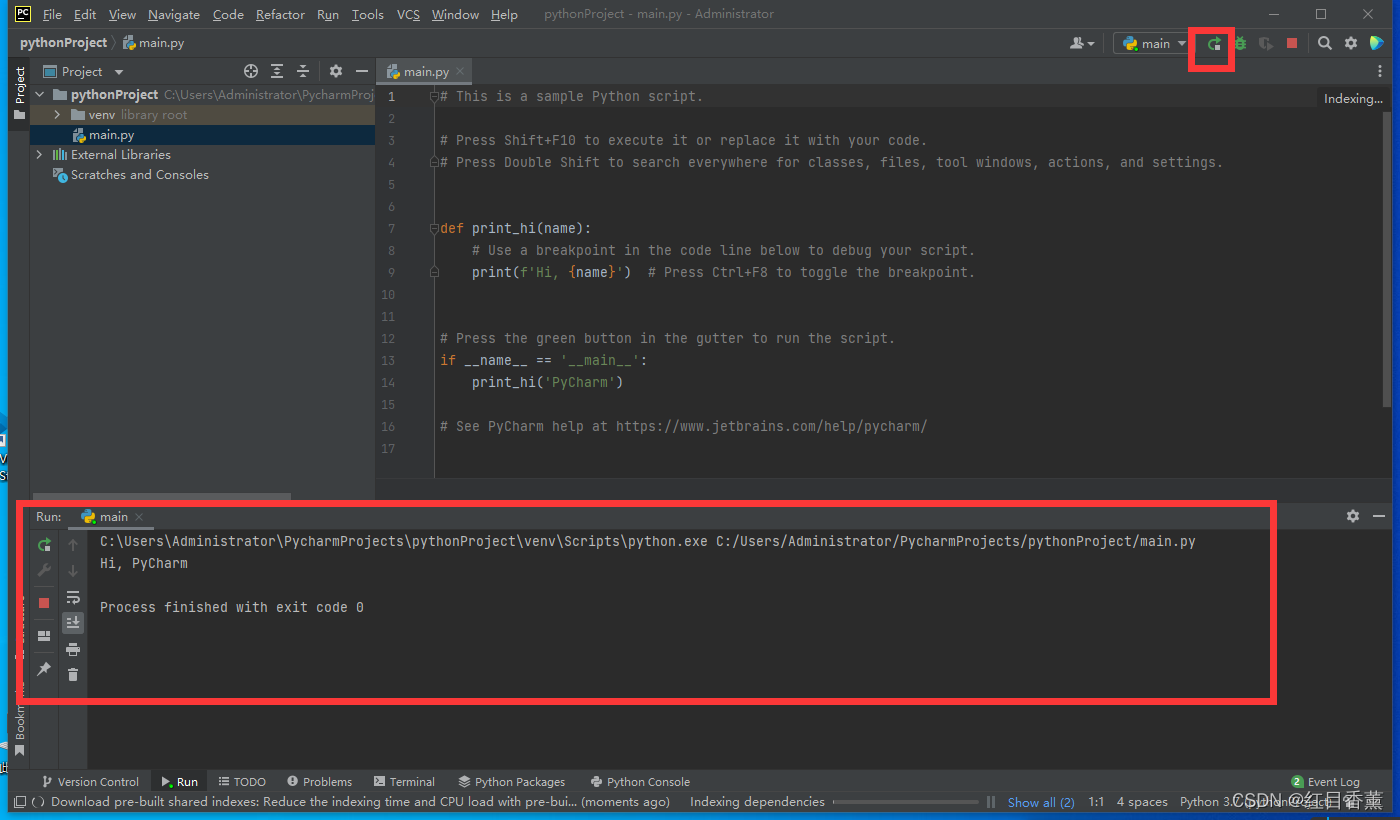Click the Select Opened File target icon
This screenshot has width=1400, height=820.
click(x=251, y=72)
